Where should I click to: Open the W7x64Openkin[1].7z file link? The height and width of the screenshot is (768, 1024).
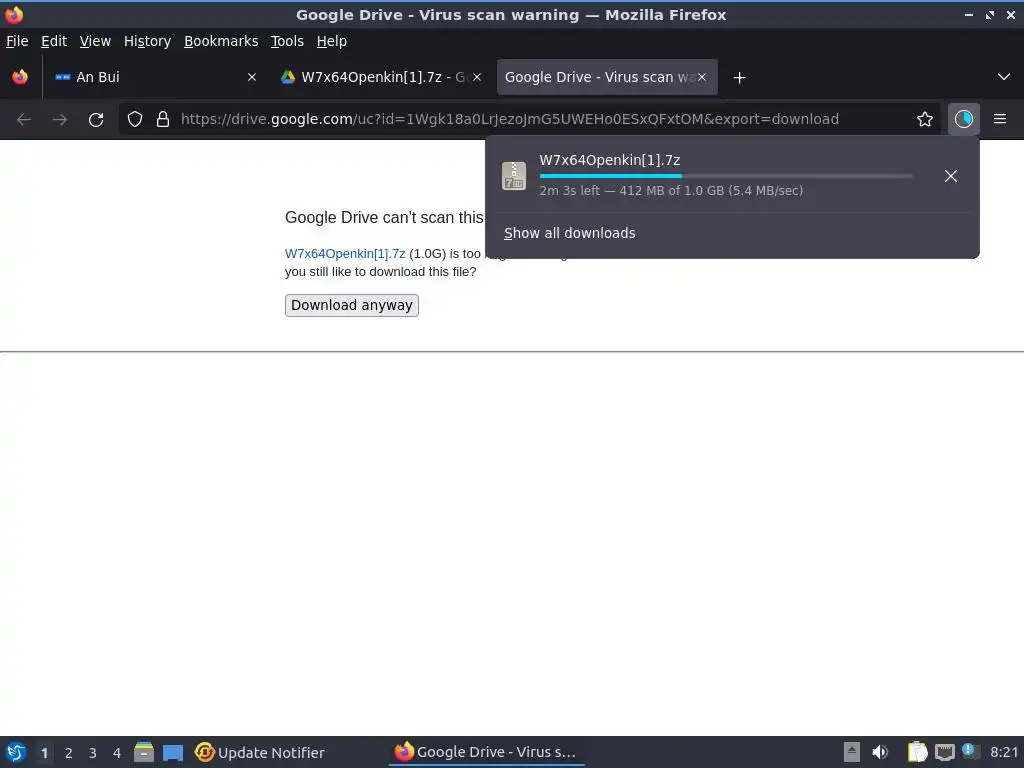[345, 253]
